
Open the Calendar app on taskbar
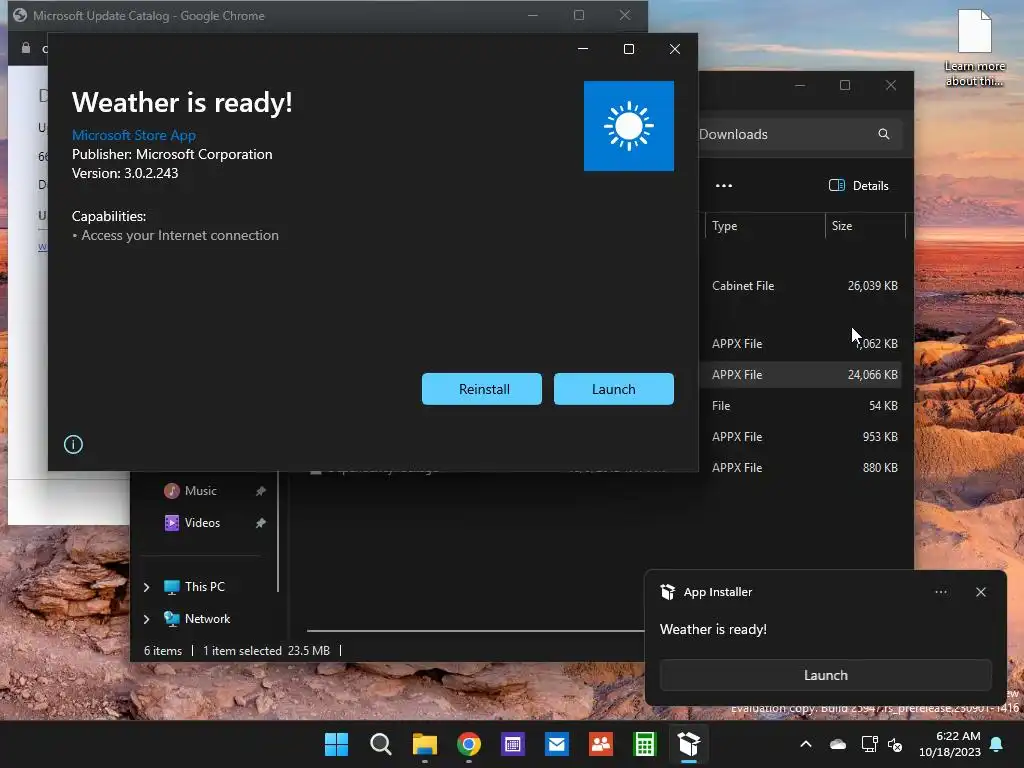click(x=513, y=744)
